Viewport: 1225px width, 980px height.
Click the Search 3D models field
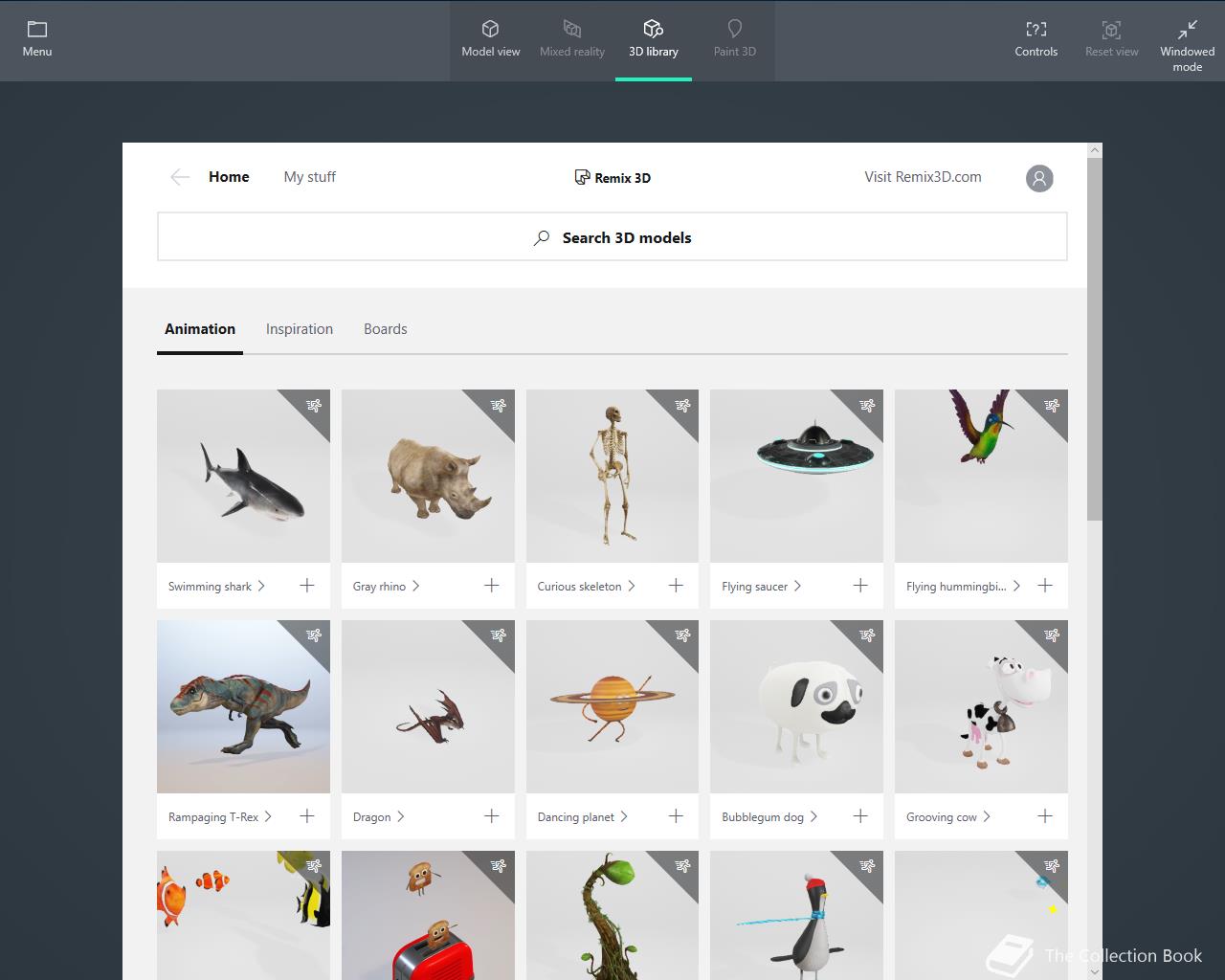[x=612, y=236]
